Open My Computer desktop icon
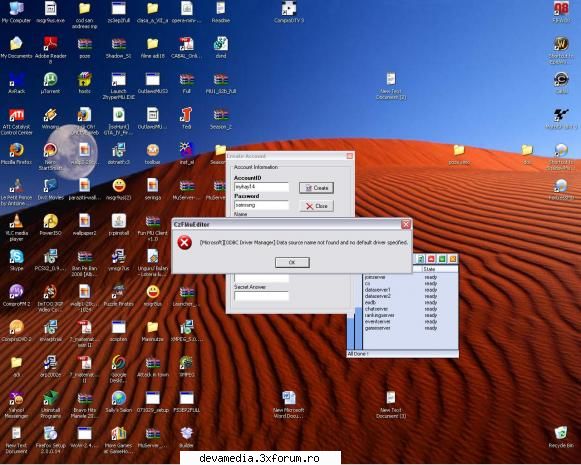 (x=16, y=12)
